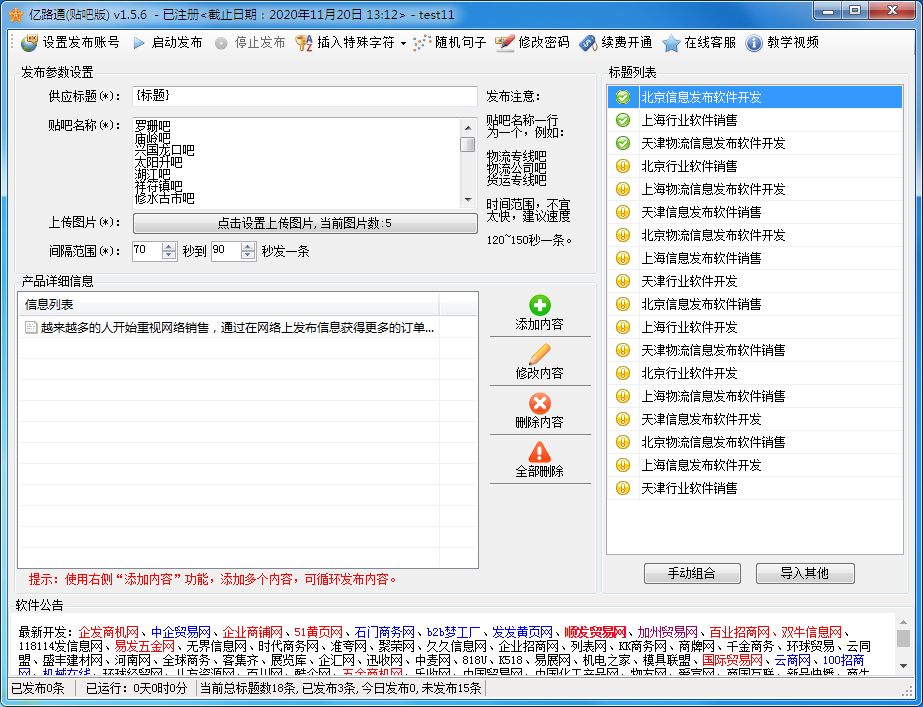Open 修改密码 via its pencil icon
Image resolution: width=923 pixels, height=707 pixels.
coord(504,43)
